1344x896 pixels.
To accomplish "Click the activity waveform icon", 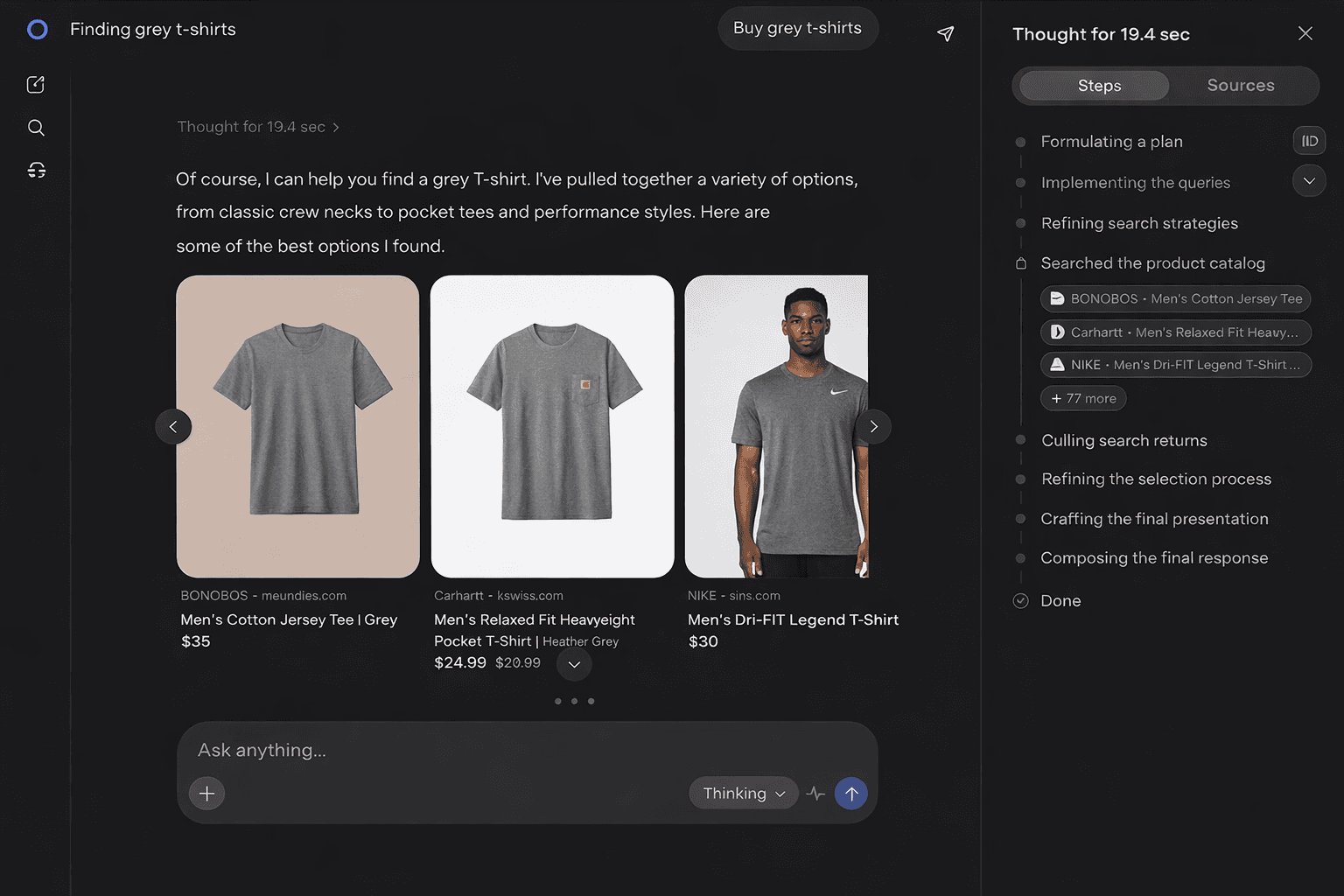I will tap(815, 794).
